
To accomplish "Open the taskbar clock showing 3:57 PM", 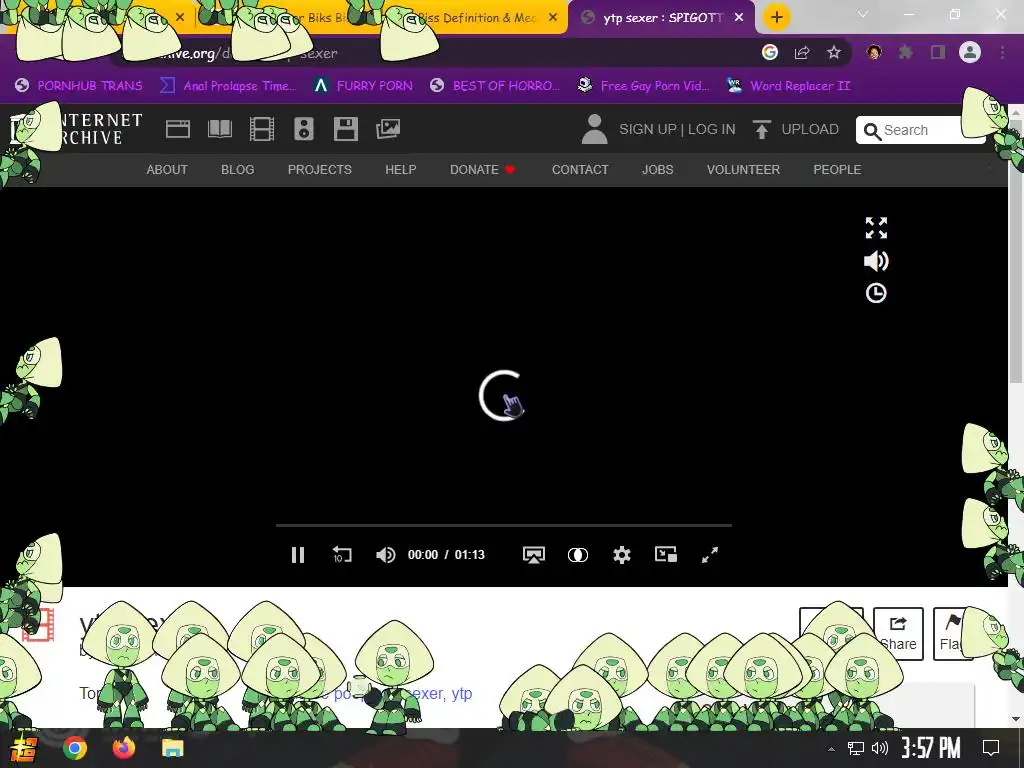I will pyautogui.click(x=931, y=748).
